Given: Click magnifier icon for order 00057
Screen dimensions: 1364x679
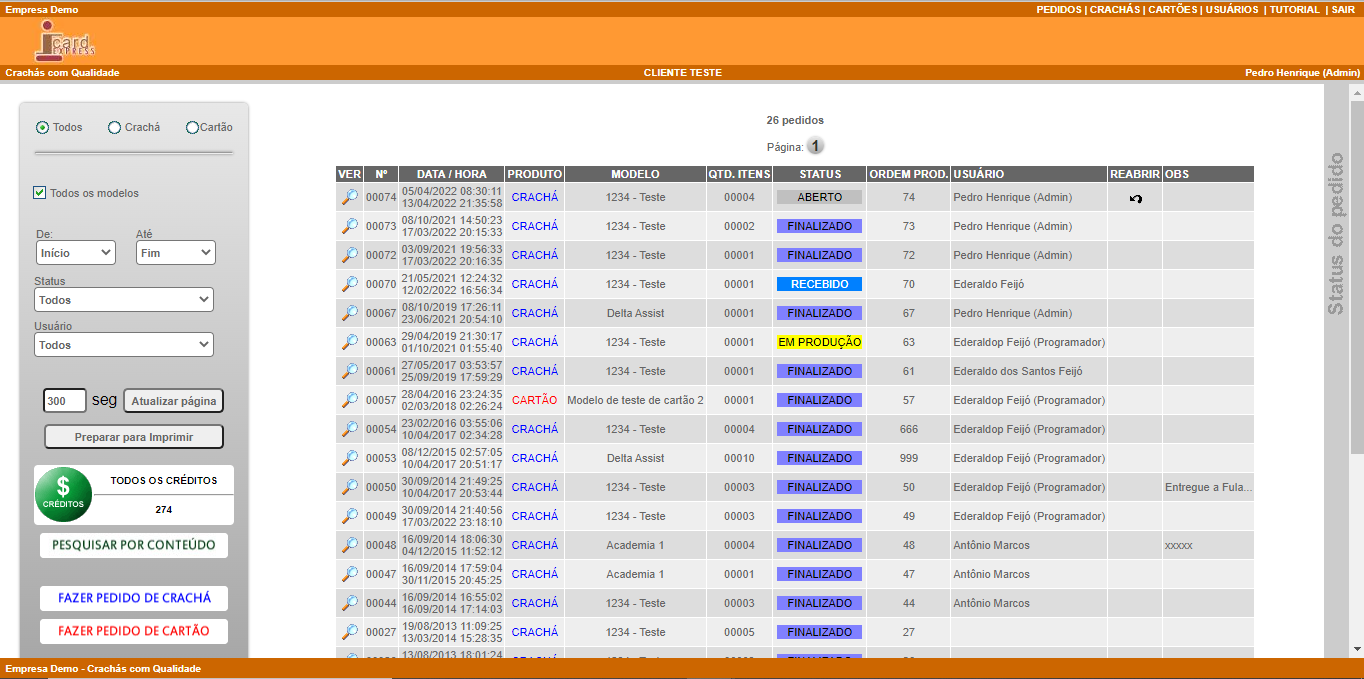Looking at the screenshot, I should point(349,401).
